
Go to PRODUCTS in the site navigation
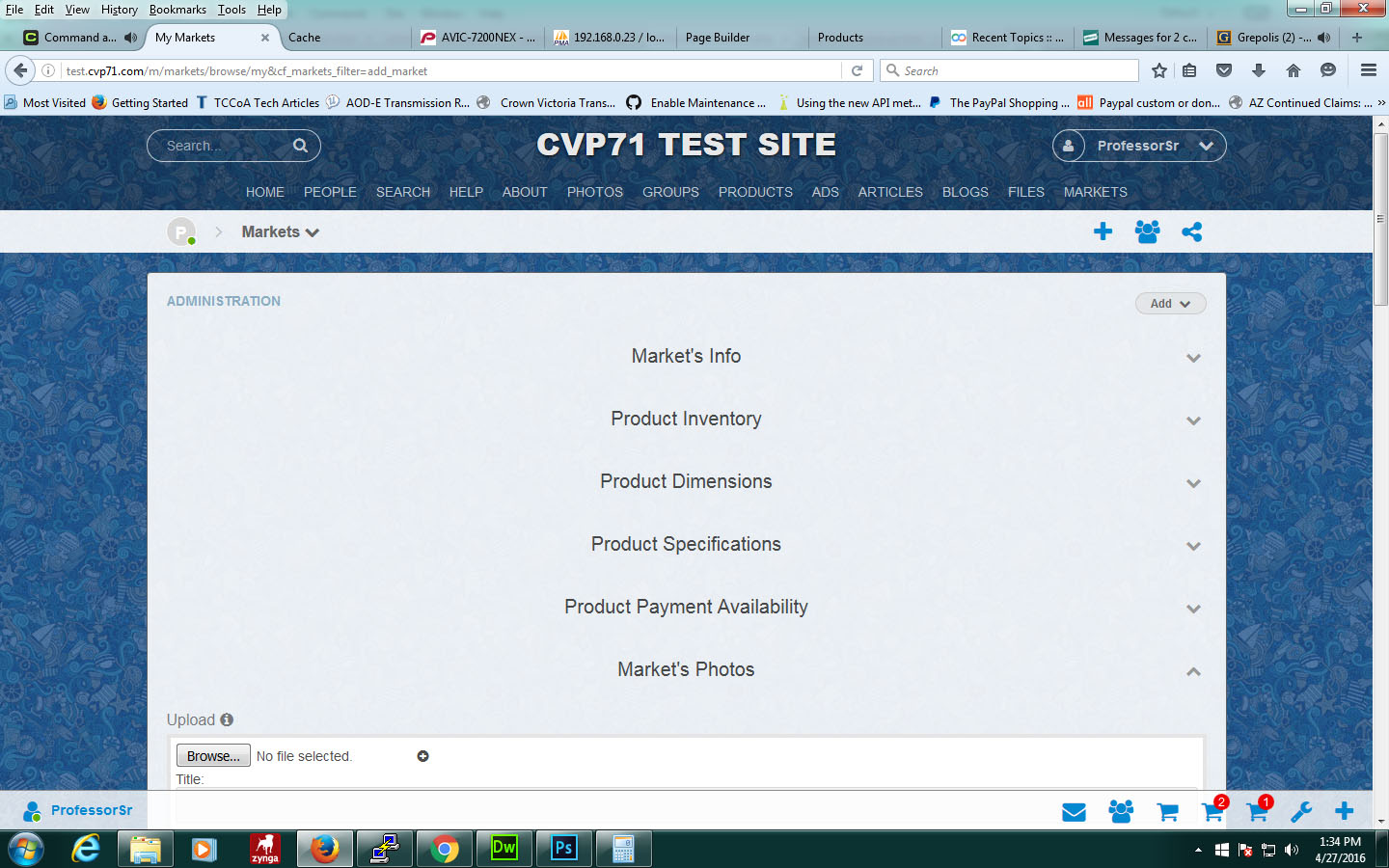tap(755, 192)
